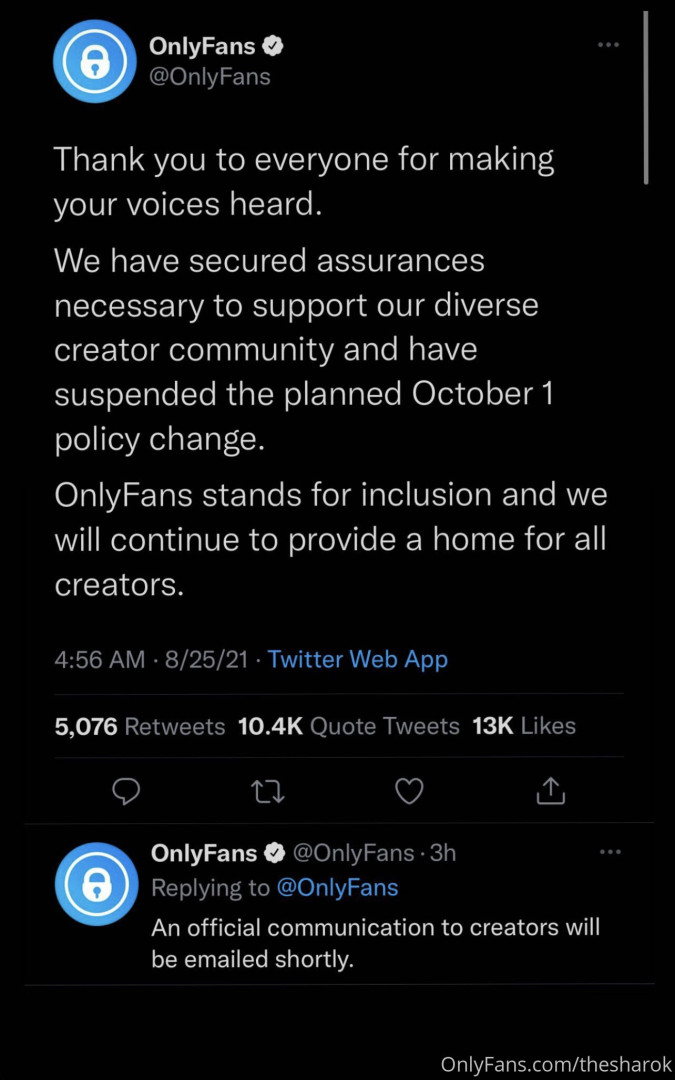Click the reply speech bubble icon
Image resolution: width=675 pixels, height=1080 pixels.
click(125, 791)
